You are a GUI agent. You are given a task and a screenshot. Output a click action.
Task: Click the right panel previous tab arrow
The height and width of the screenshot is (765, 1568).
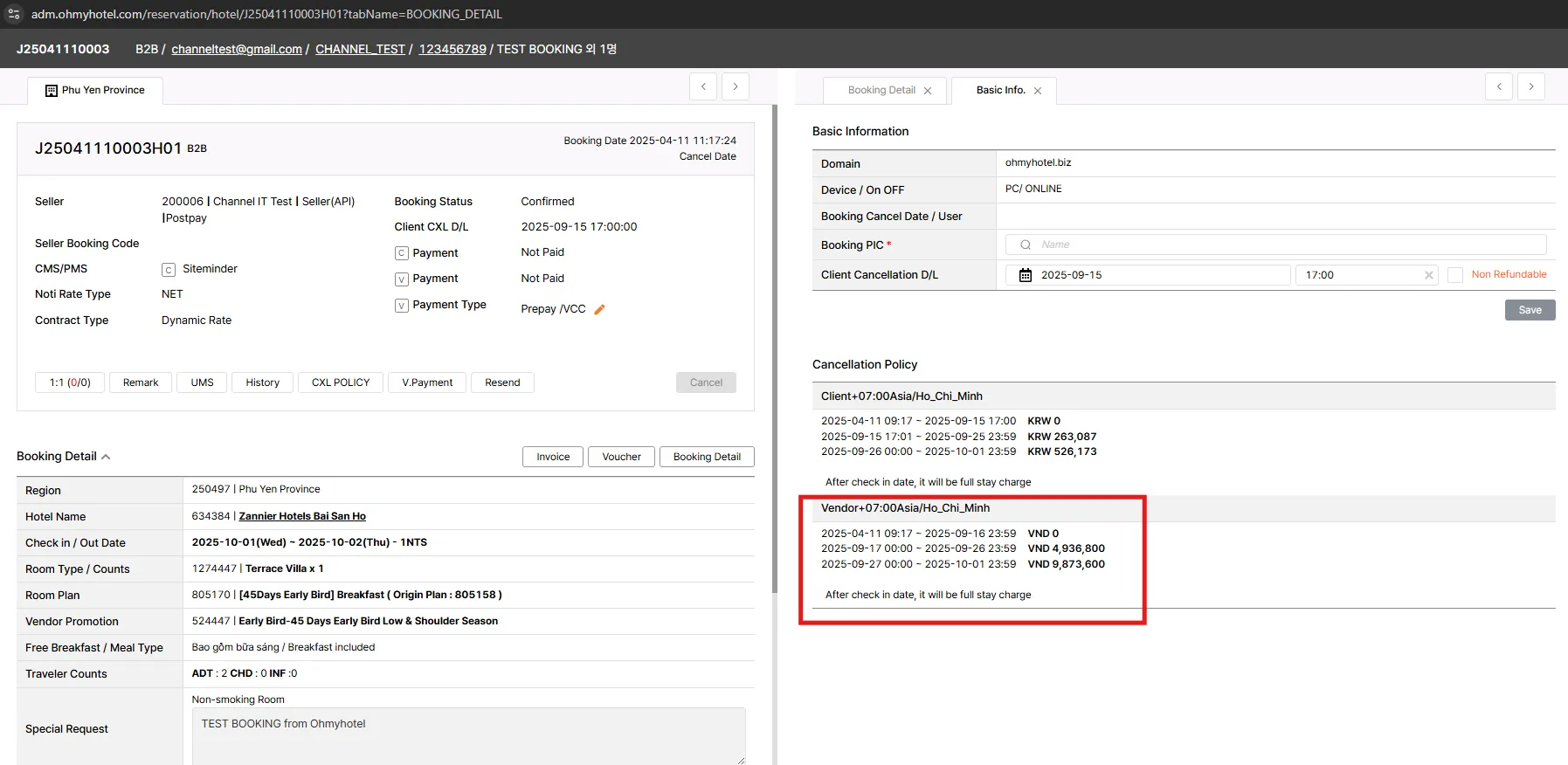point(1498,86)
